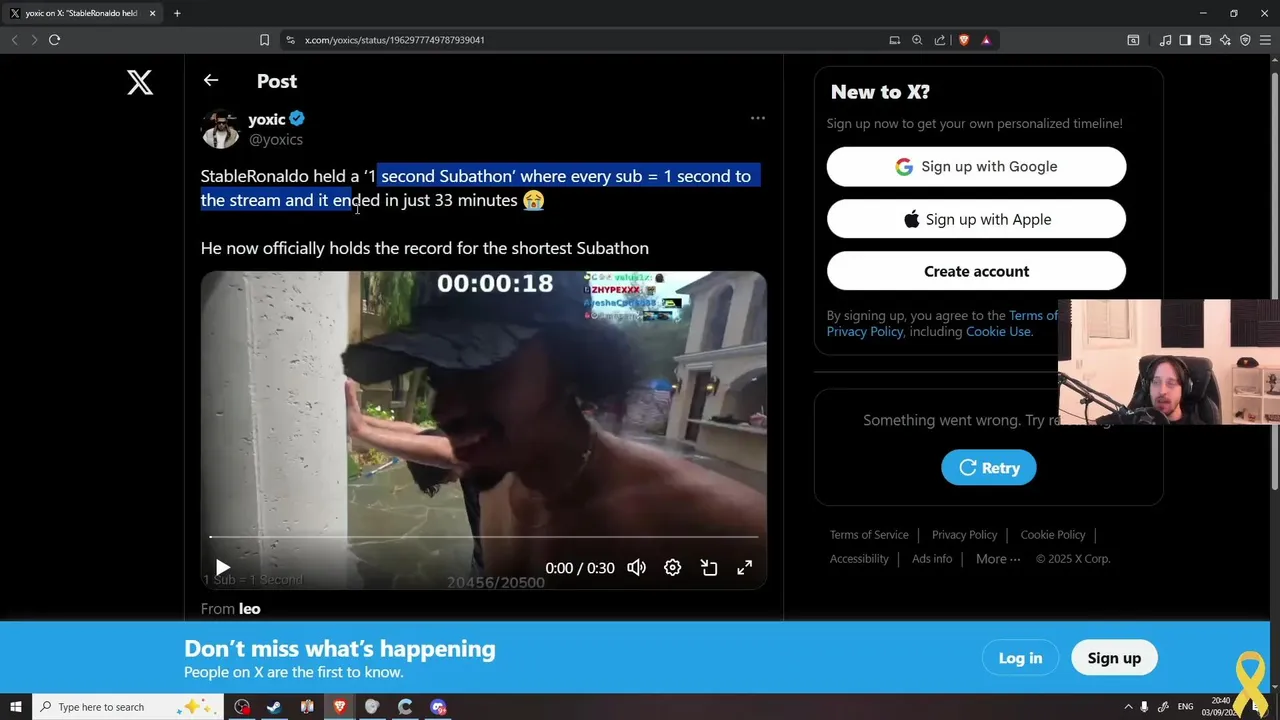Click the Retry button
The image size is (1280, 720).
click(989, 467)
